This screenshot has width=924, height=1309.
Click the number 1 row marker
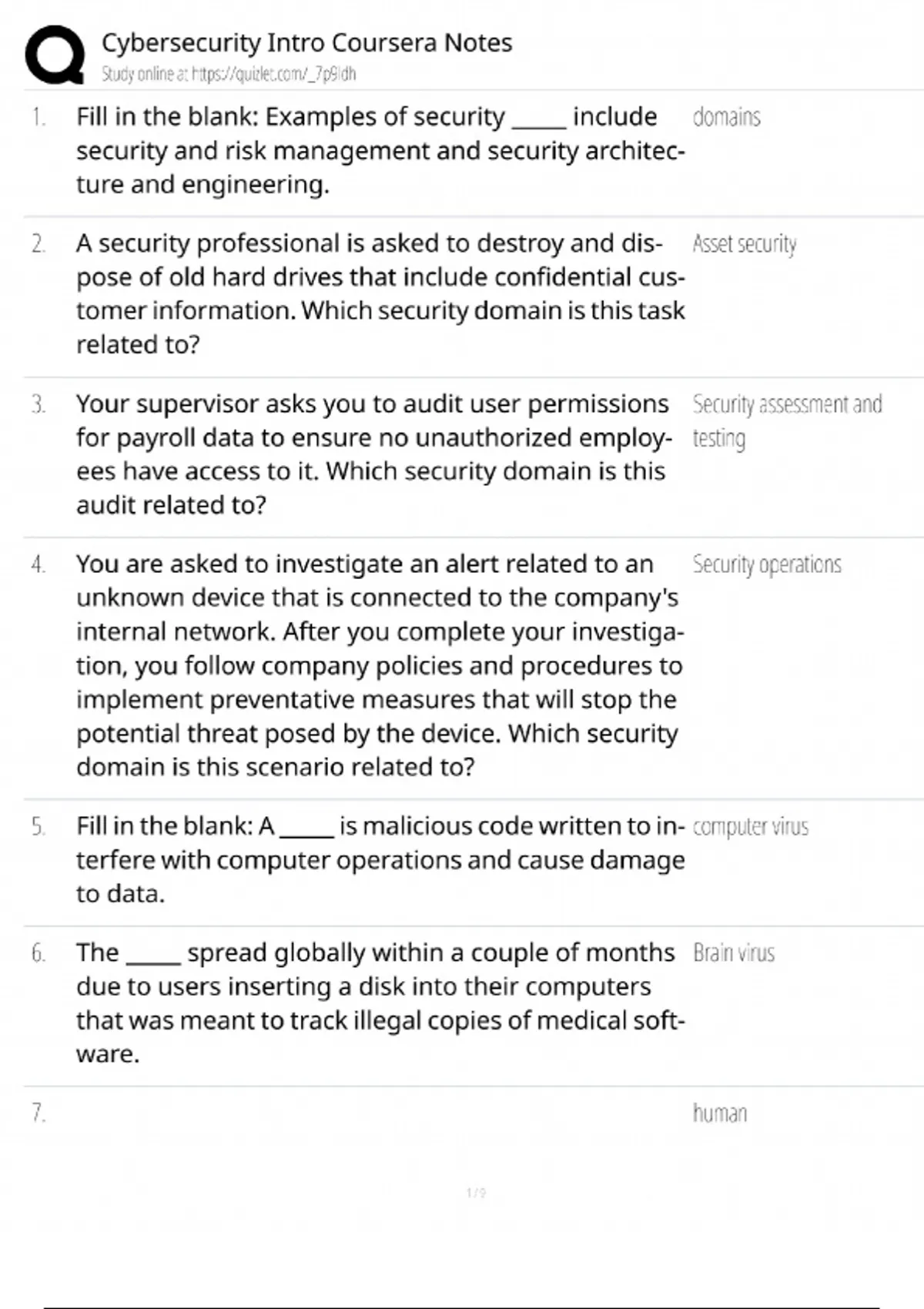tap(38, 117)
